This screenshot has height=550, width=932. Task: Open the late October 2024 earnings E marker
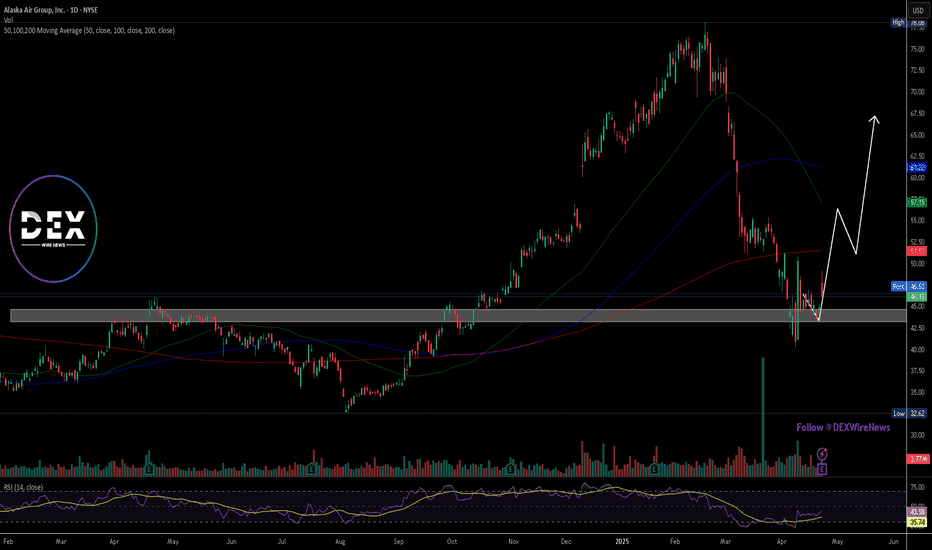click(x=511, y=469)
